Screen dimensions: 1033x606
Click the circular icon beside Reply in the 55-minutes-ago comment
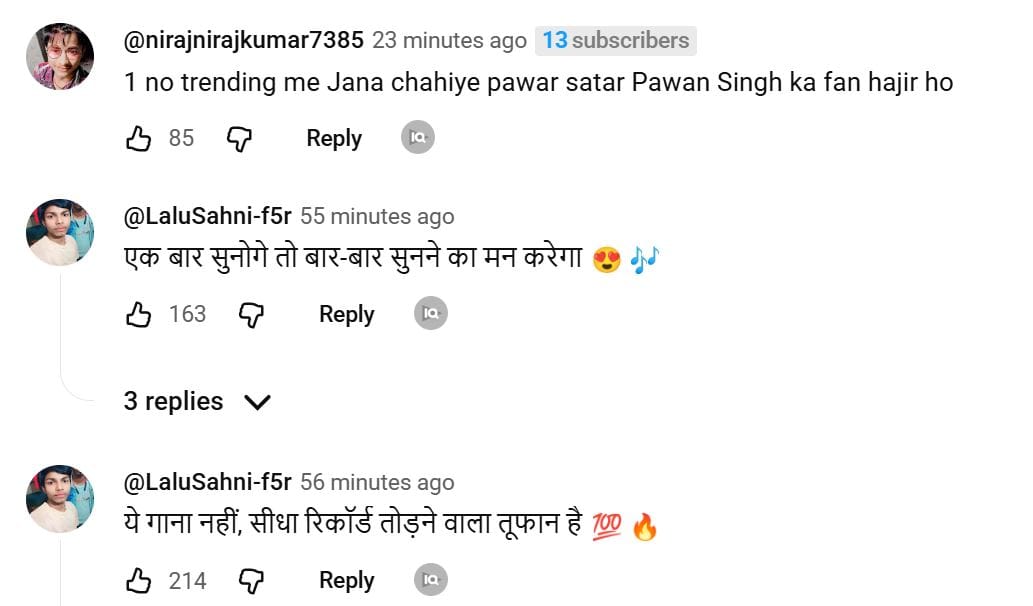(431, 314)
